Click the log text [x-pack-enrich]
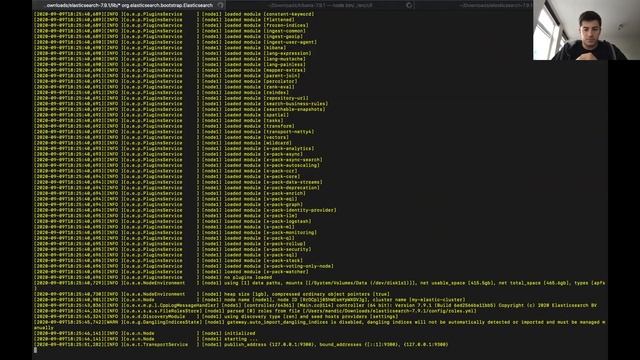This screenshot has height=360, width=640. click(284, 193)
